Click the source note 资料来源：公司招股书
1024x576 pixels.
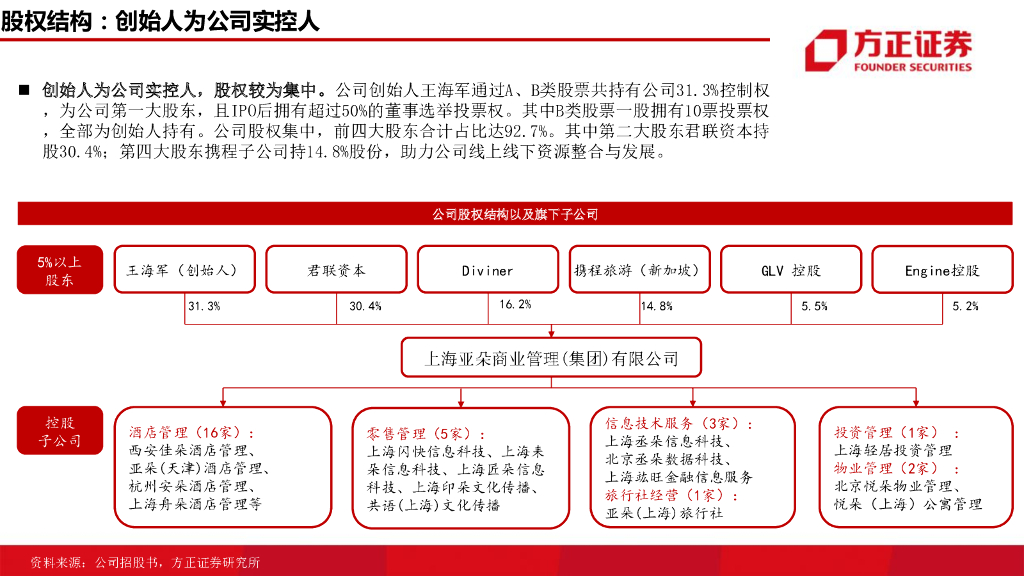pos(94,562)
